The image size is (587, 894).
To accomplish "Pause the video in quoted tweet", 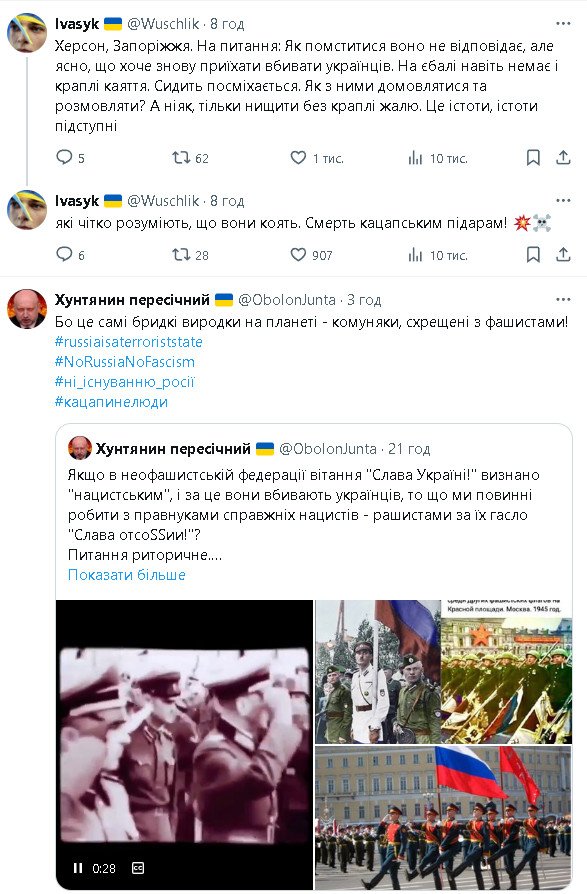I will tap(78, 868).
